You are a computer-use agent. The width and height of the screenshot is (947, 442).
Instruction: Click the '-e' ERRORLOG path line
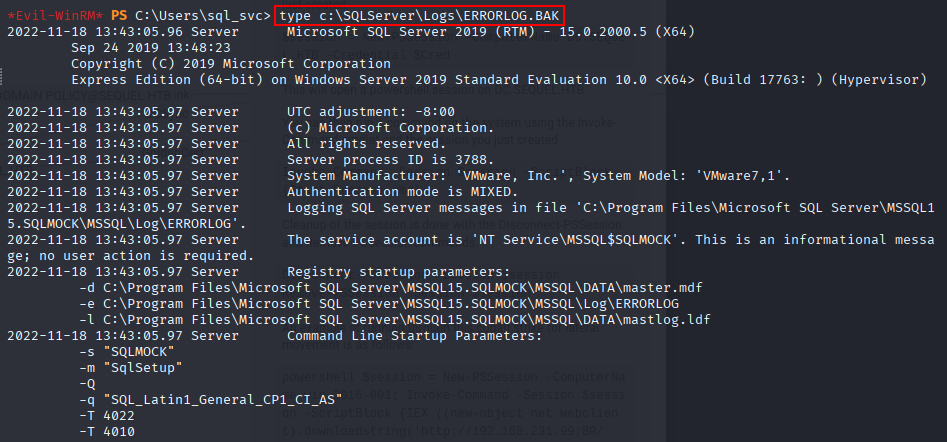point(379,304)
